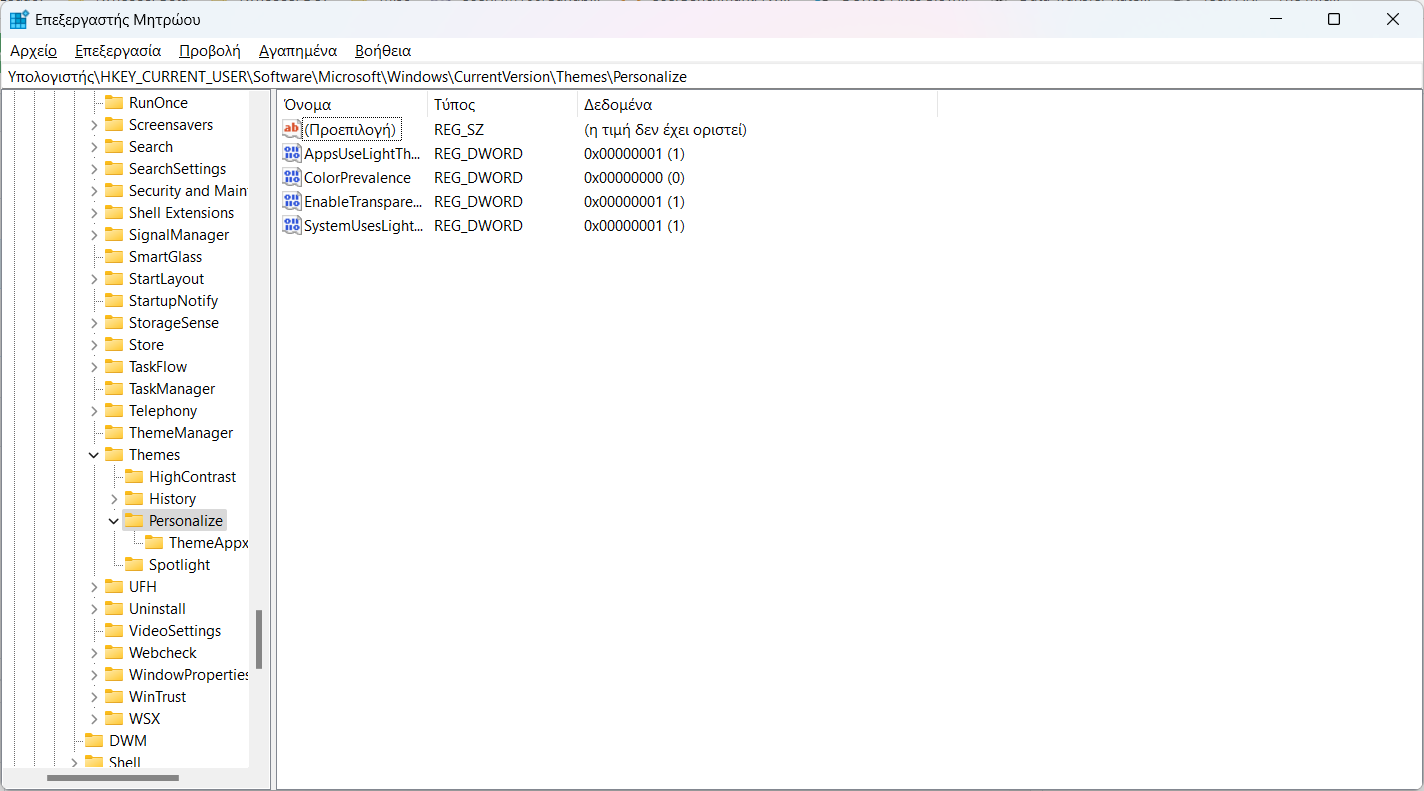The width and height of the screenshot is (1424, 791).
Task: Click the RunOnce folder icon
Action: 113,102
